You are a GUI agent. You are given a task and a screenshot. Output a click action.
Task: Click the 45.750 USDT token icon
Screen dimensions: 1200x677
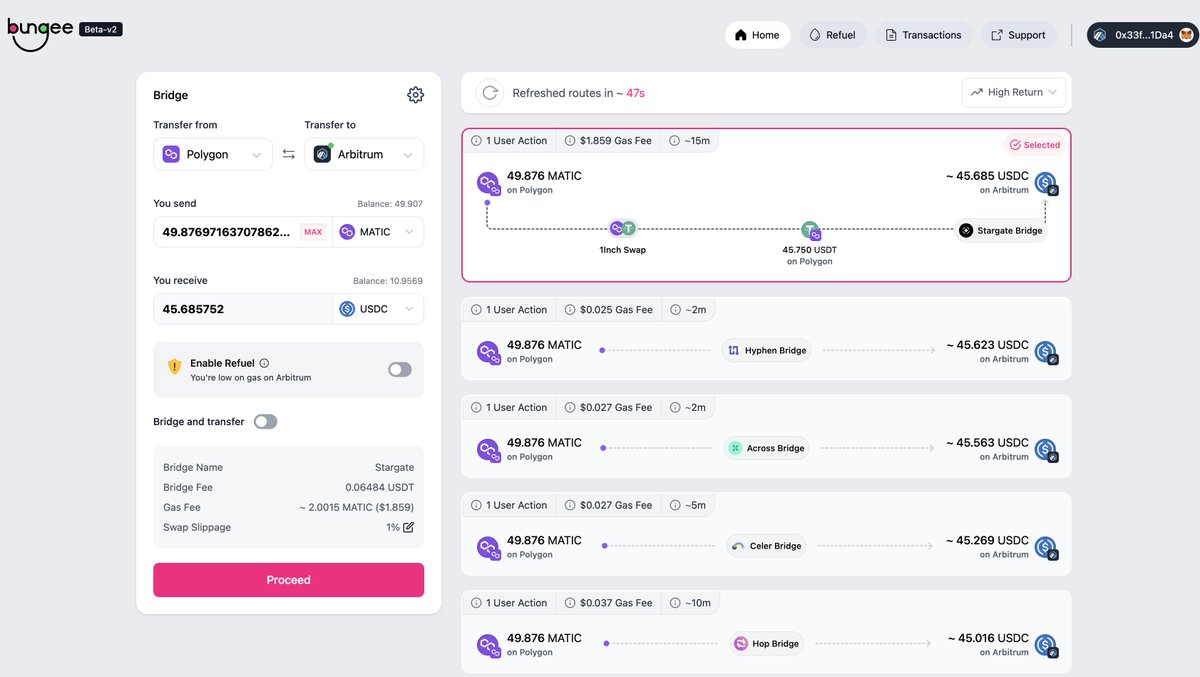[811, 231]
